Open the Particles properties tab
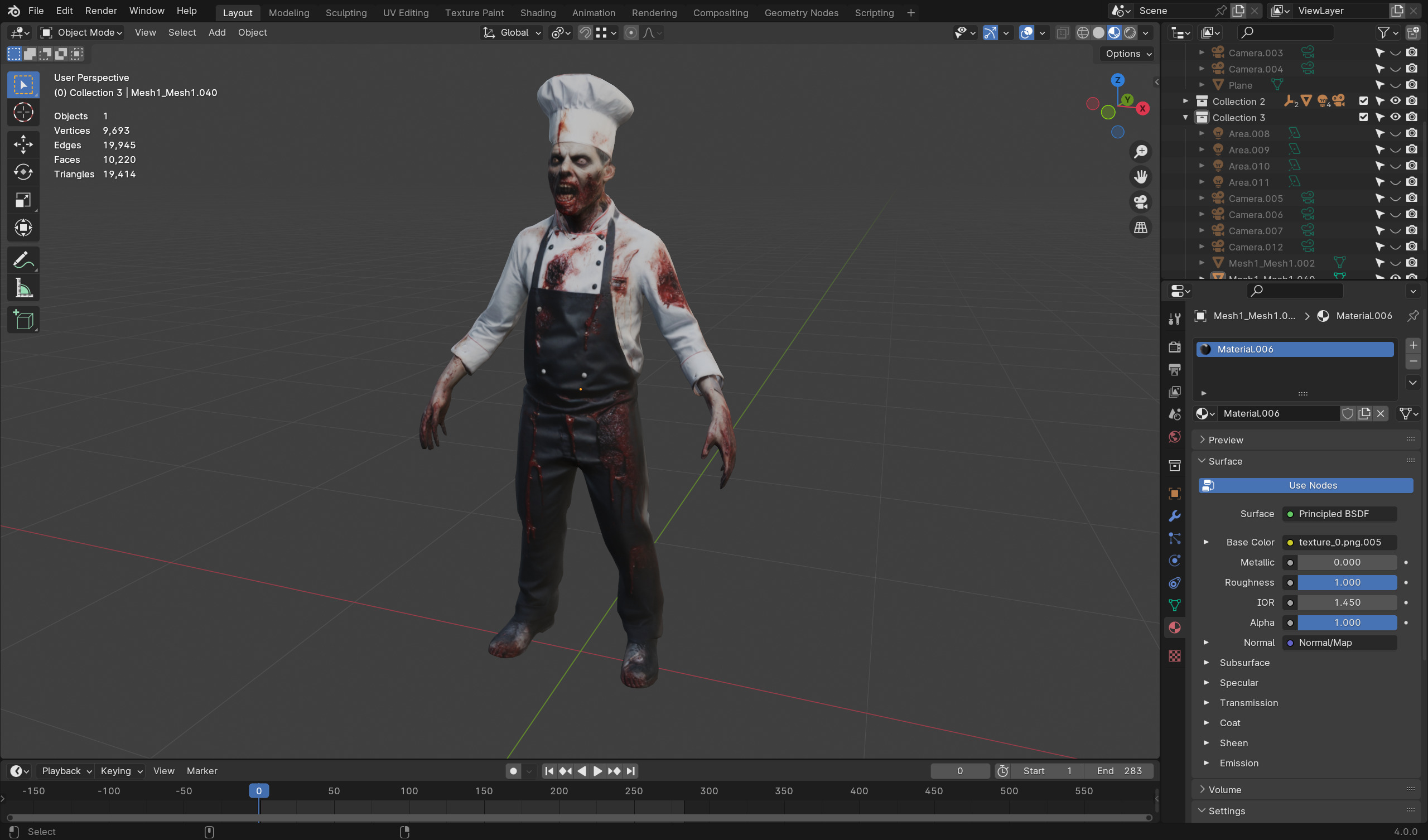 (x=1175, y=538)
